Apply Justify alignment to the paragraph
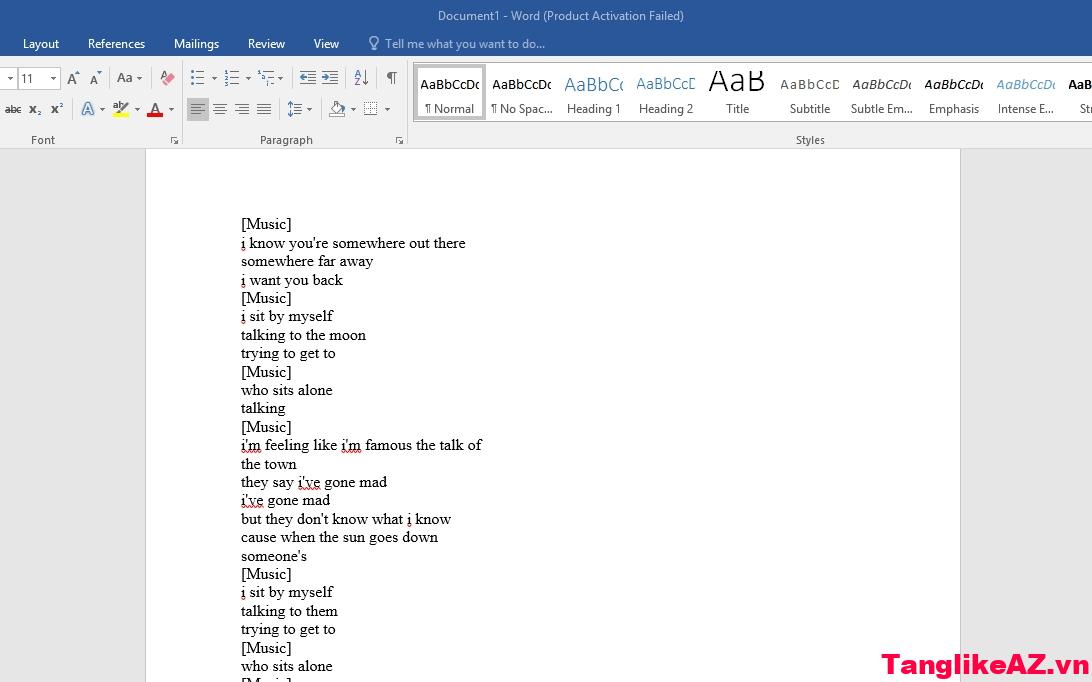 (264, 109)
